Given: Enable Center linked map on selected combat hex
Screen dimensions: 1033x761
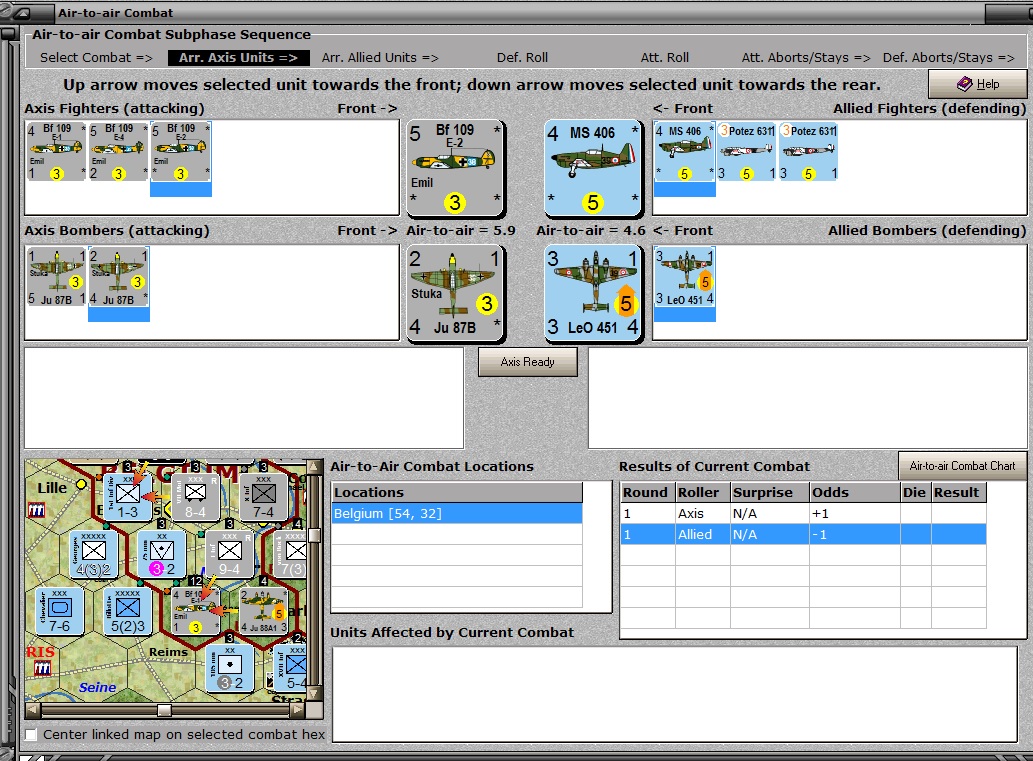Looking at the screenshot, I should pyautogui.click(x=30, y=734).
